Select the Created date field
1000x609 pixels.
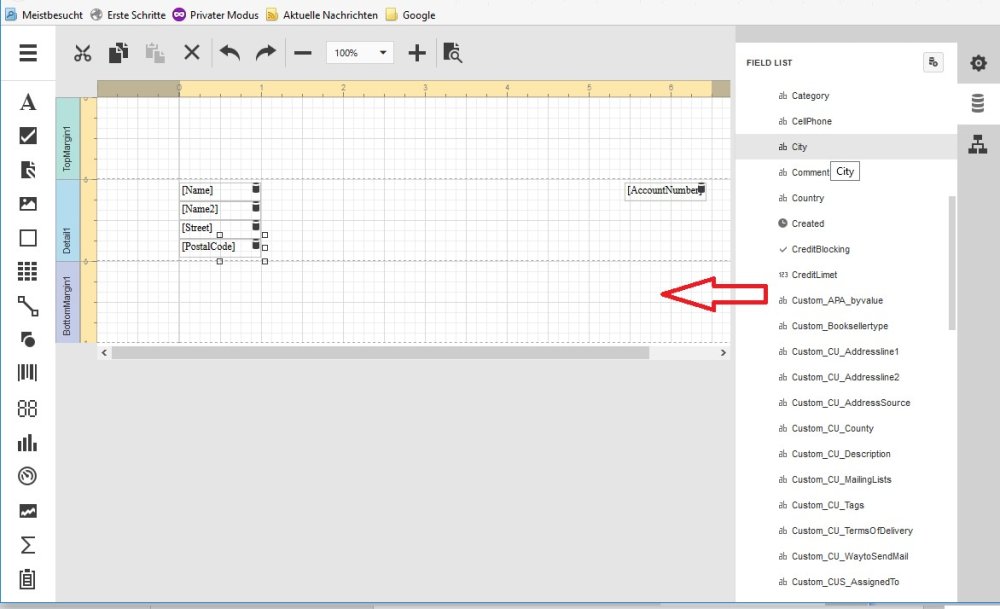point(846,223)
